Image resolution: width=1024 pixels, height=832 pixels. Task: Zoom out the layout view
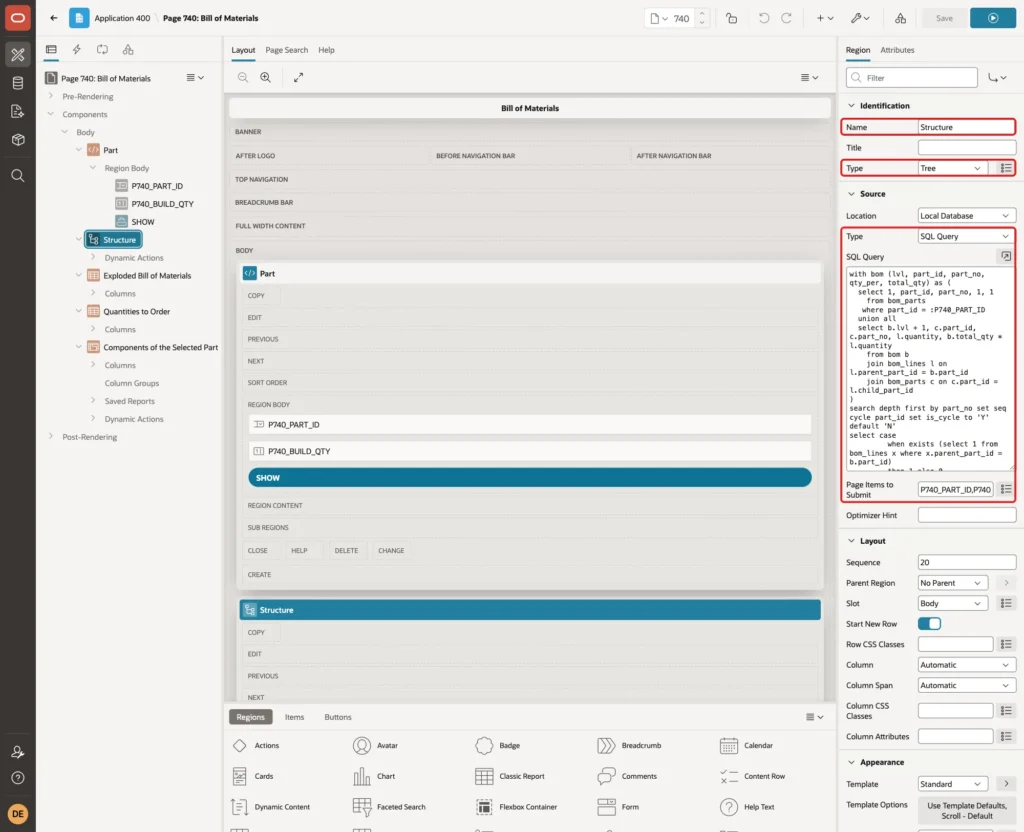[243, 77]
